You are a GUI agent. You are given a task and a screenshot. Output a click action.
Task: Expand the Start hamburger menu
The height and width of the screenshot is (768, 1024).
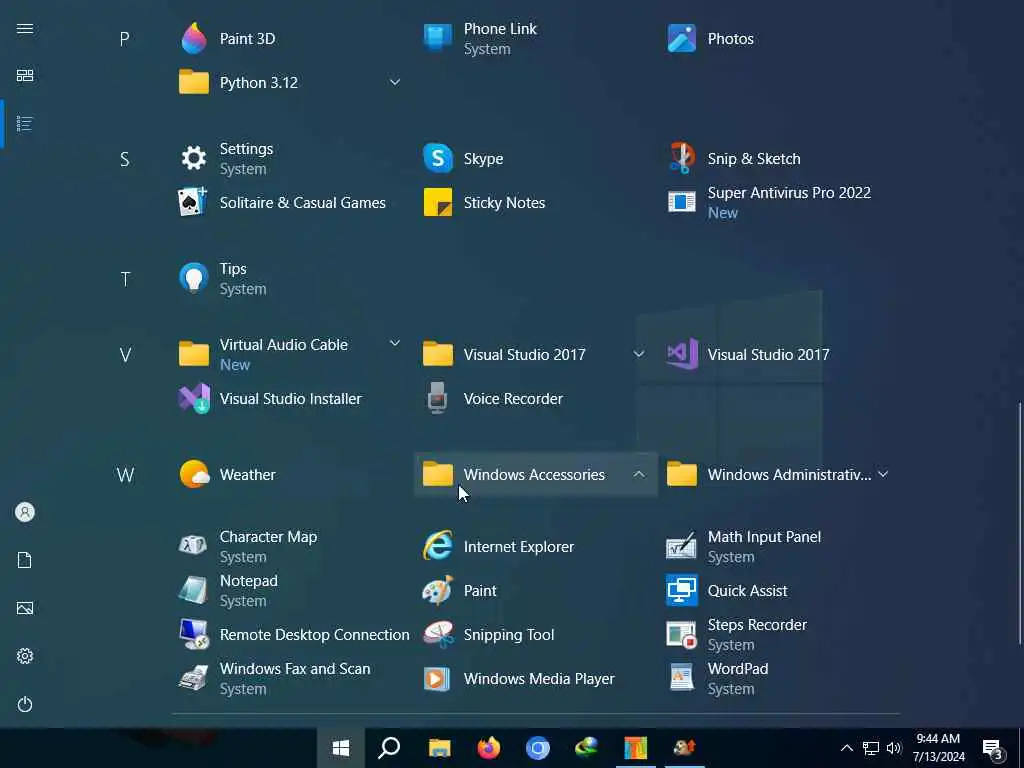tap(25, 28)
